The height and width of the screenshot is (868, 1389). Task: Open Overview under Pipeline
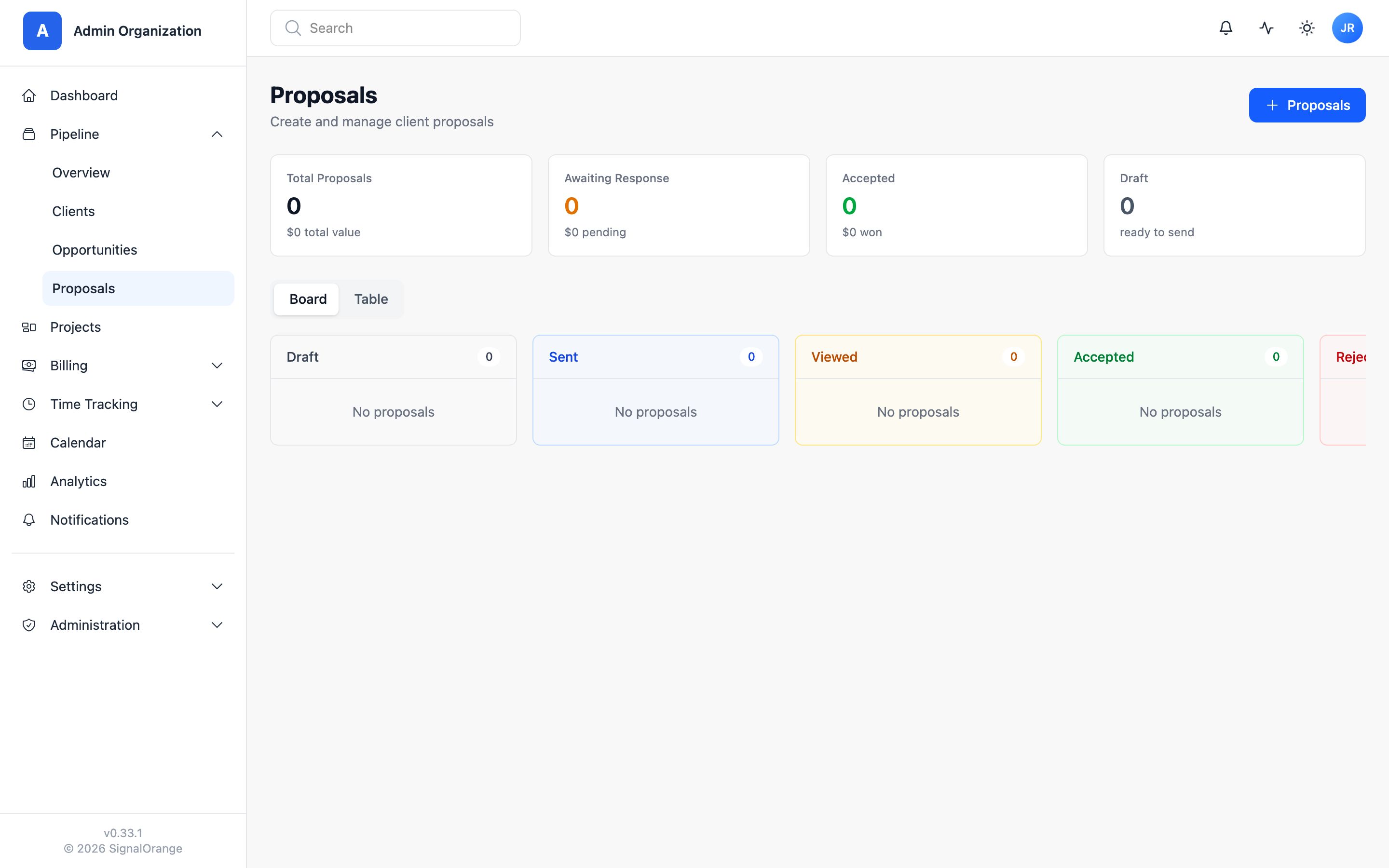[x=138, y=173]
